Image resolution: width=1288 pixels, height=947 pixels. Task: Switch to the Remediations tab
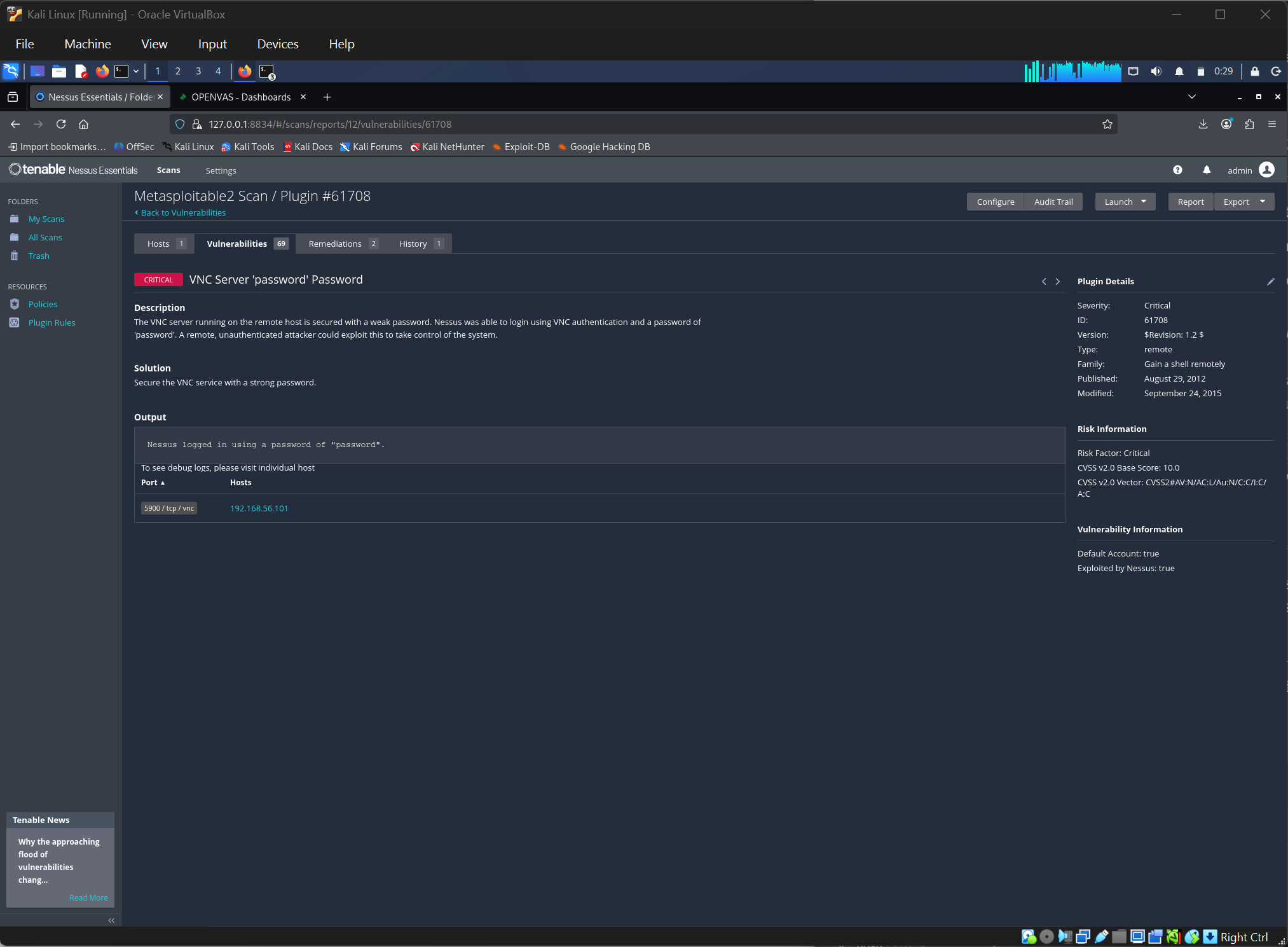pyautogui.click(x=343, y=244)
